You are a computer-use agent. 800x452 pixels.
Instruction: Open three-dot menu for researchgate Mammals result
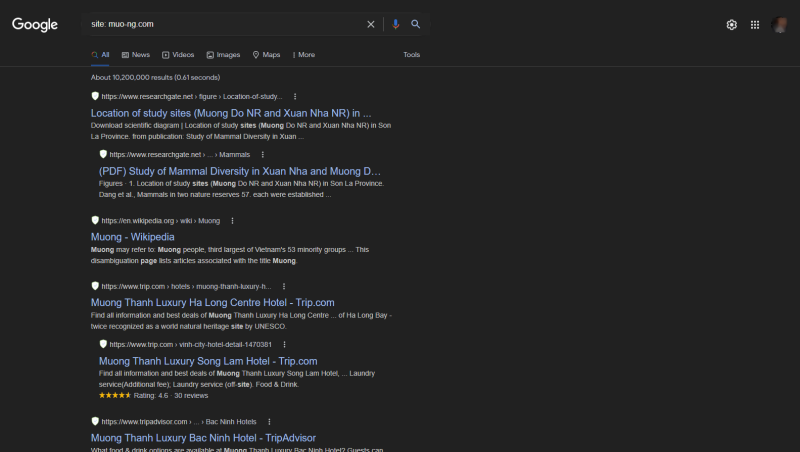tap(263, 155)
